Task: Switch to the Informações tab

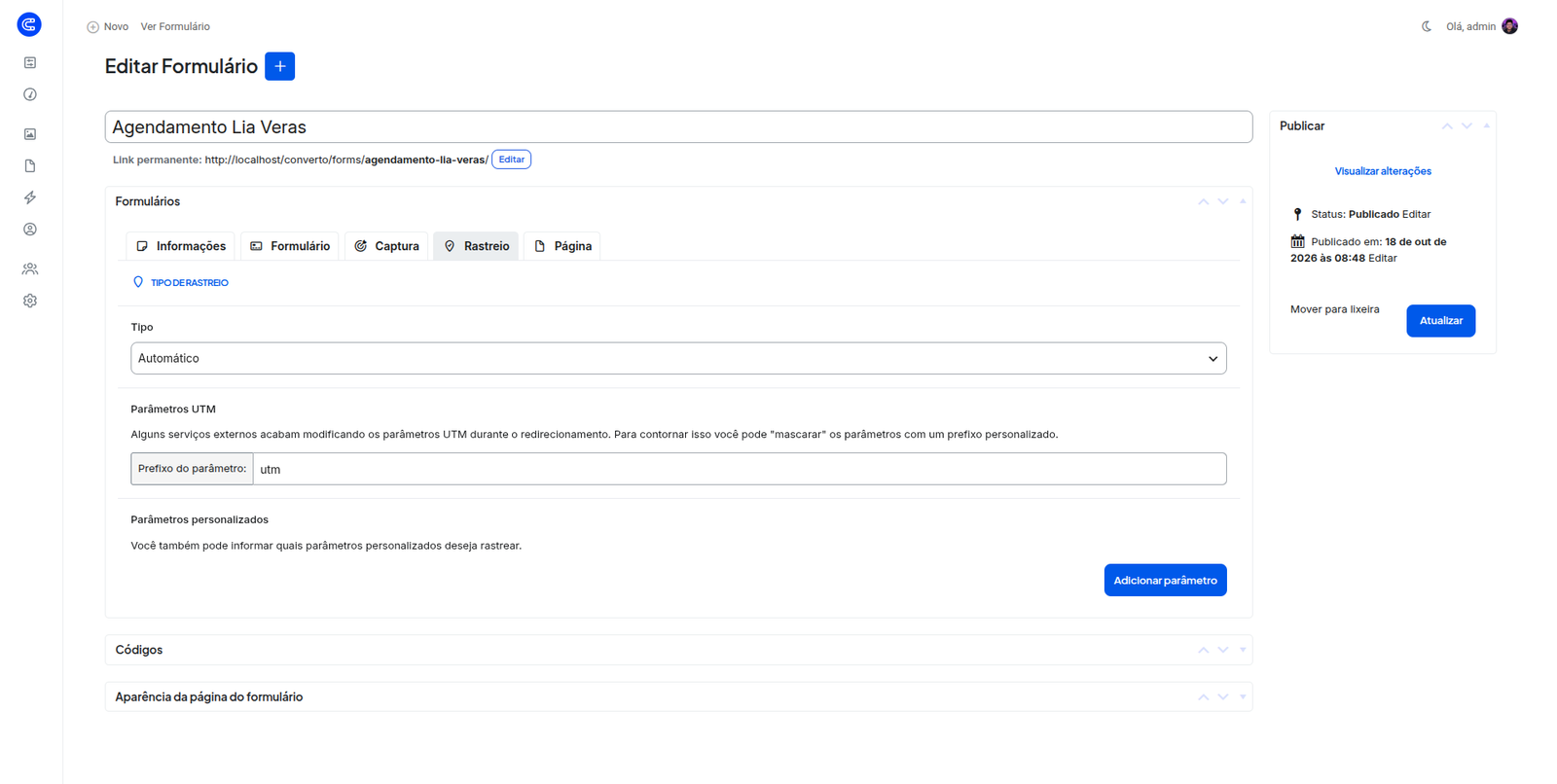Action: [x=181, y=246]
